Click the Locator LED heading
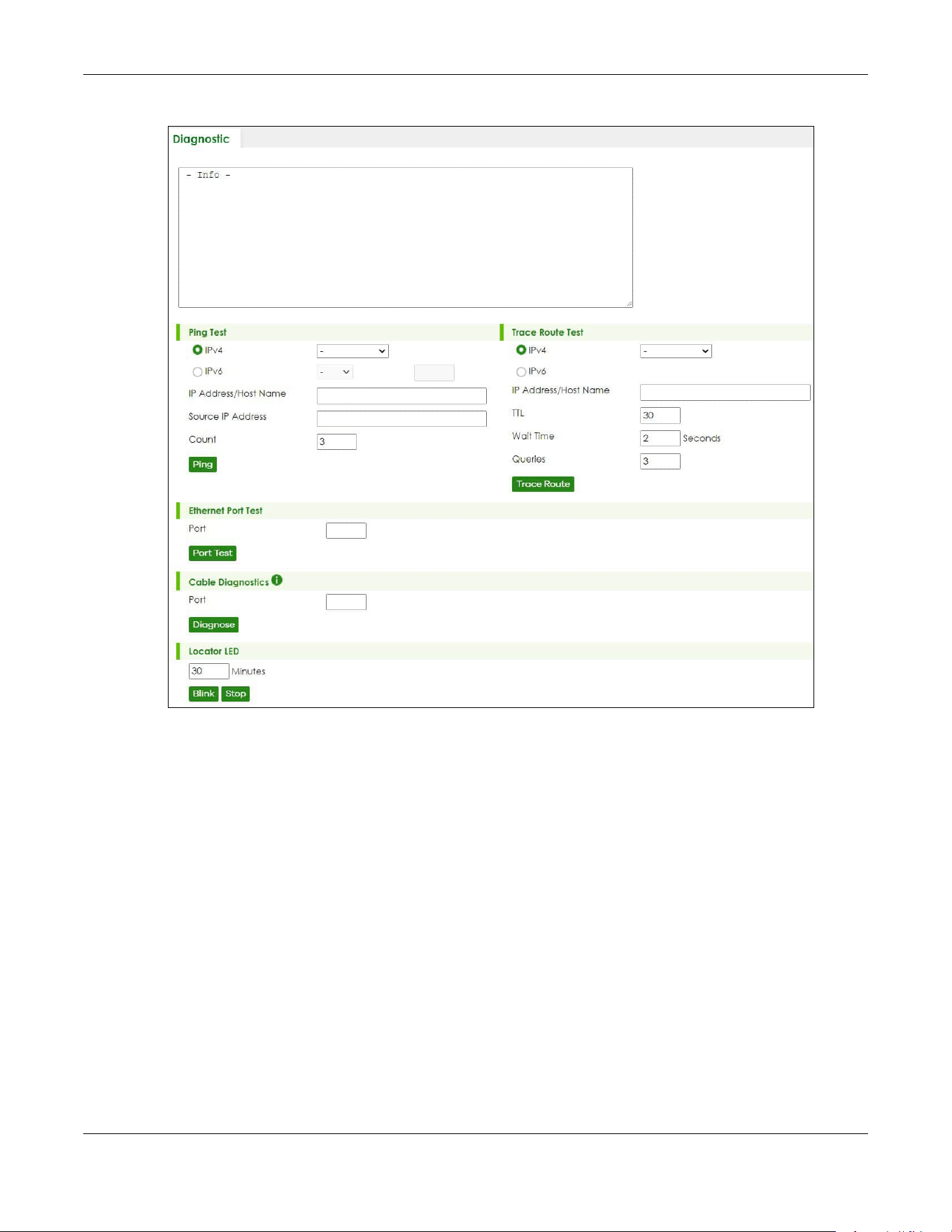This screenshot has height=1232, width=952. (214, 651)
